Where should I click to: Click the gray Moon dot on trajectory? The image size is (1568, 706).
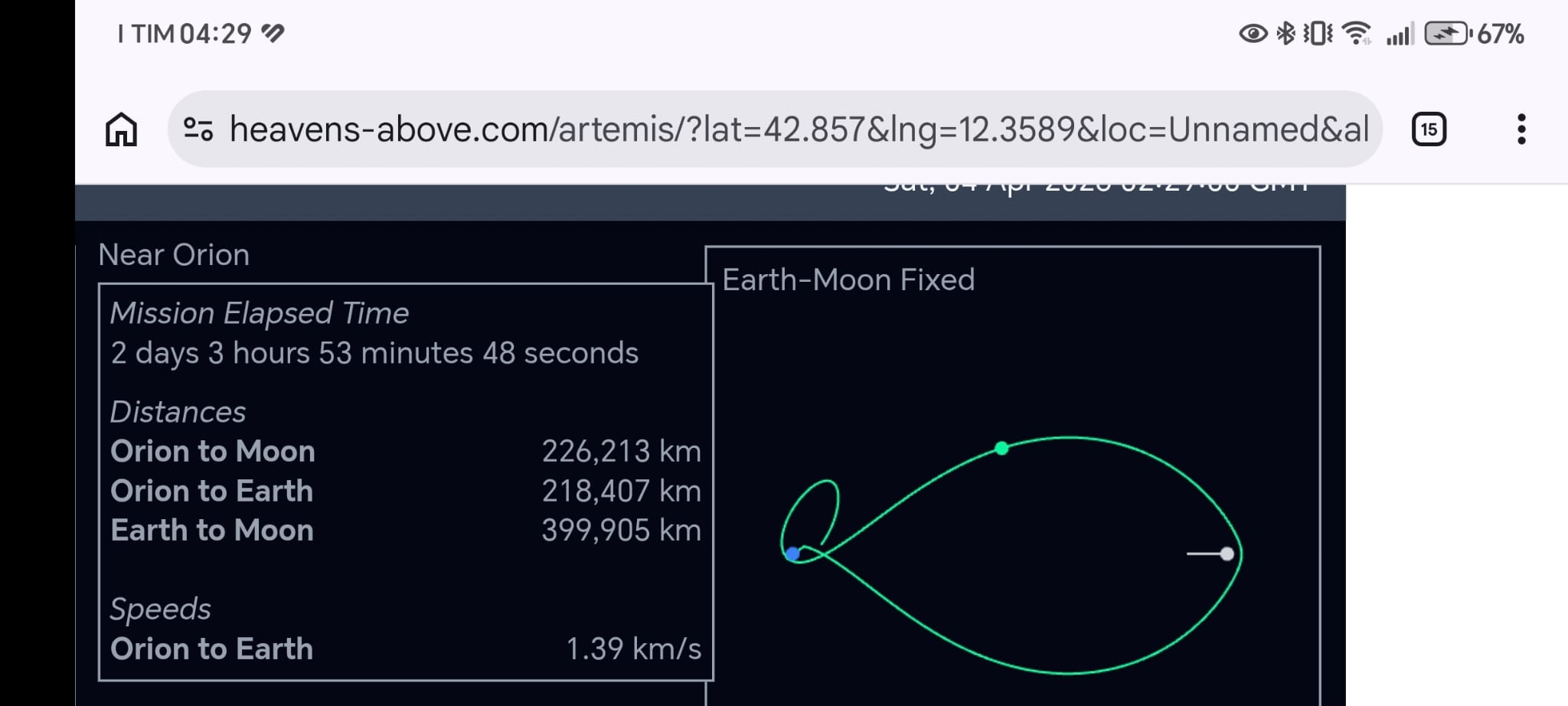point(1227,554)
